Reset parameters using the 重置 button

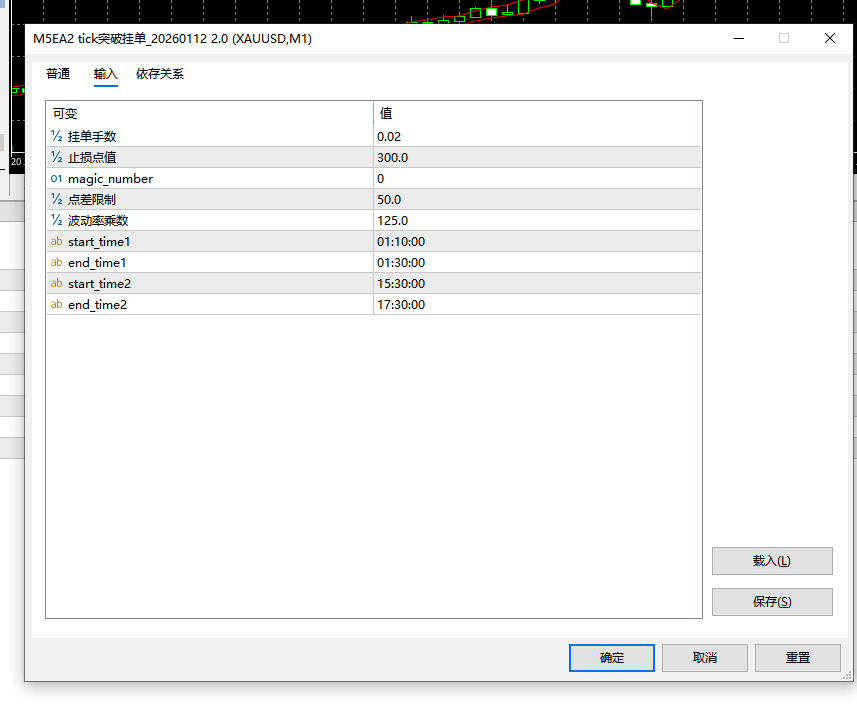[797, 657]
